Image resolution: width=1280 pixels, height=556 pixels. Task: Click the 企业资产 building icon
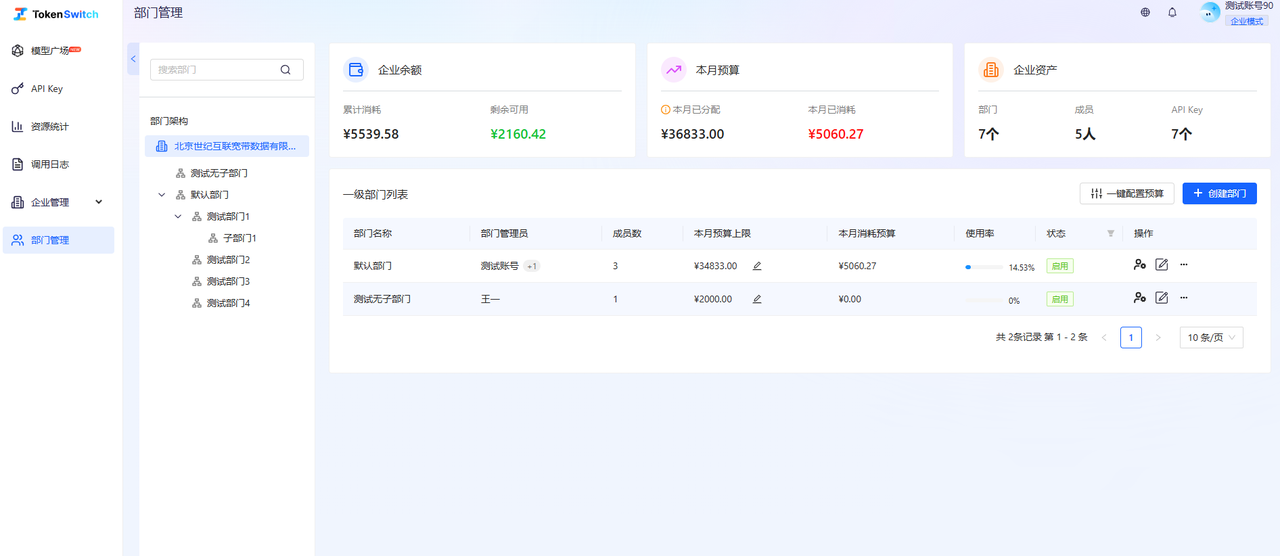pyautogui.click(x=991, y=70)
